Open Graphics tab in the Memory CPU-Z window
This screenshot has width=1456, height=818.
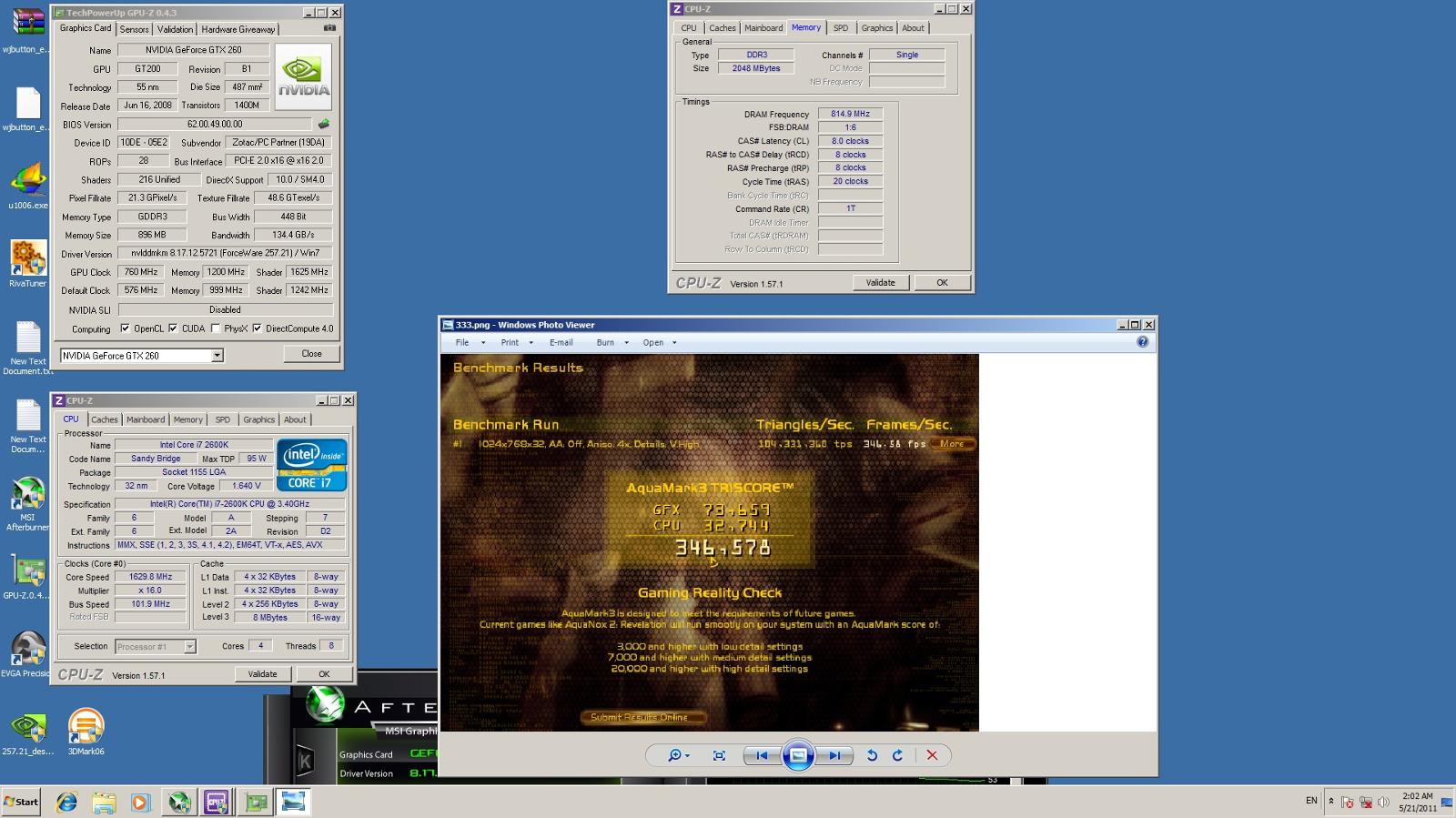tap(877, 28)
